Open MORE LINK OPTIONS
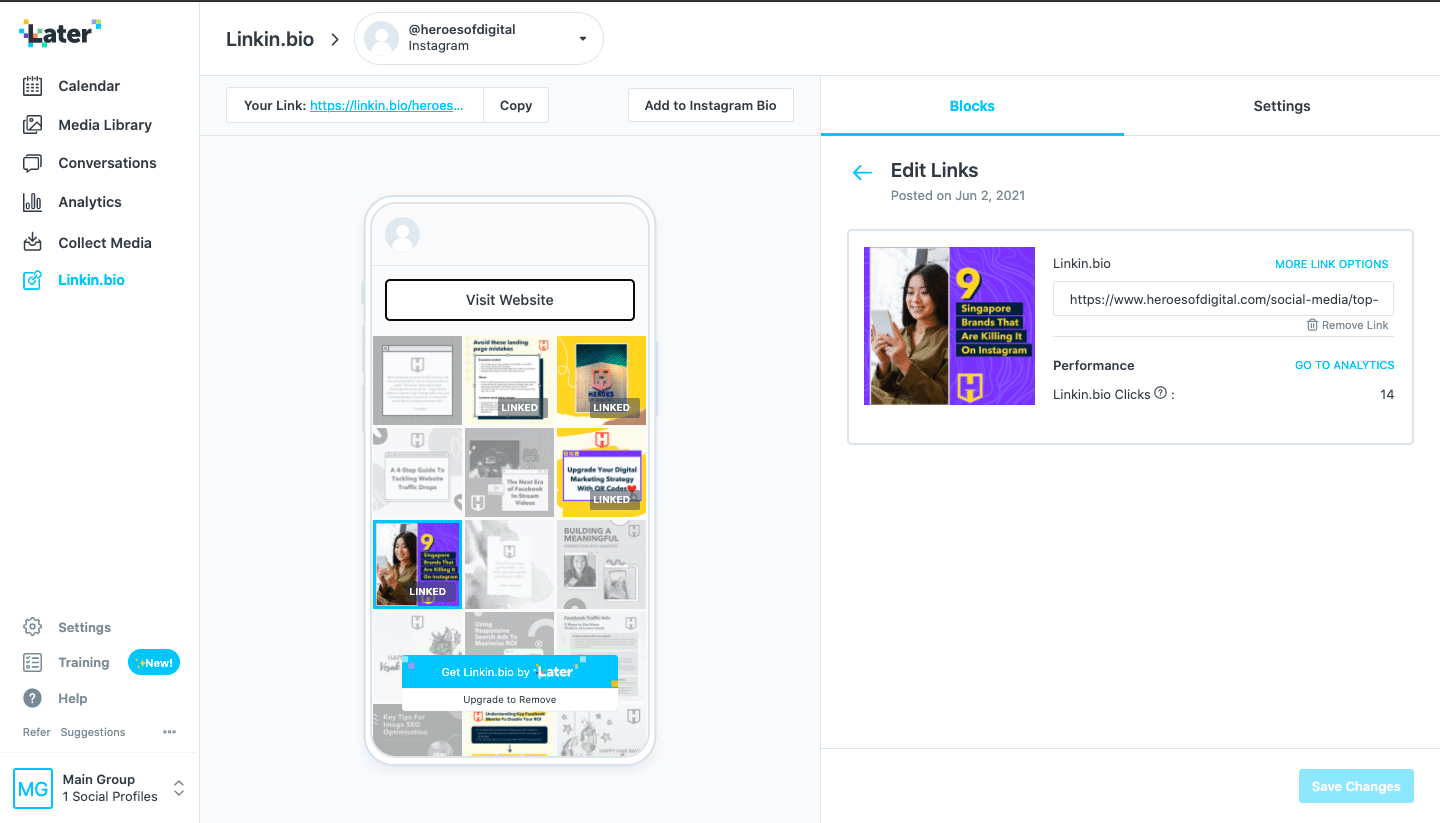This screenshot has width=1440, height=823. [1331, 264]
